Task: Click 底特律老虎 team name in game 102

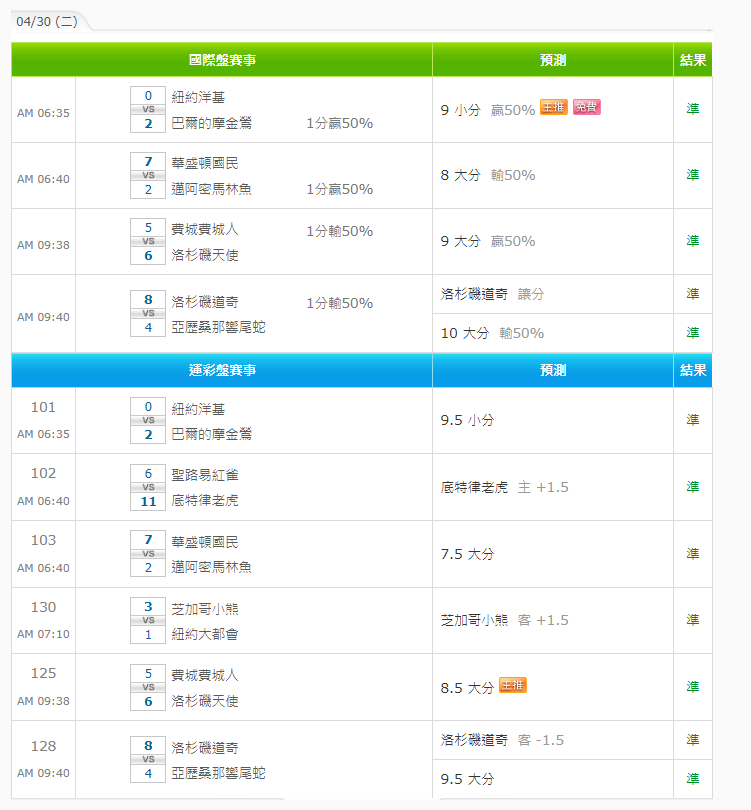Action: pos(205,500)
